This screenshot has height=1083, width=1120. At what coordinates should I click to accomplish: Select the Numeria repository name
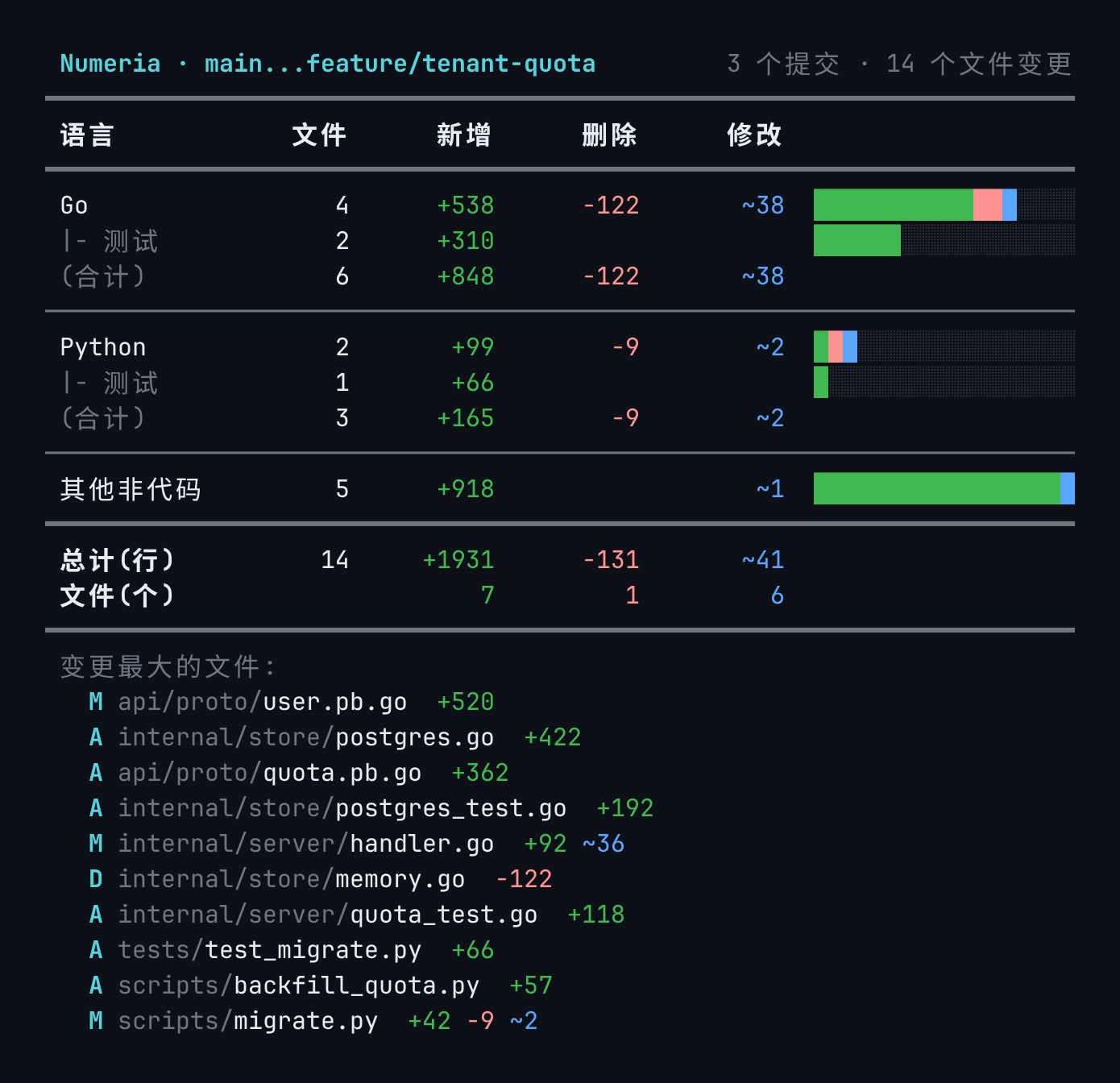pyautogui.click(x=110, y=64)
